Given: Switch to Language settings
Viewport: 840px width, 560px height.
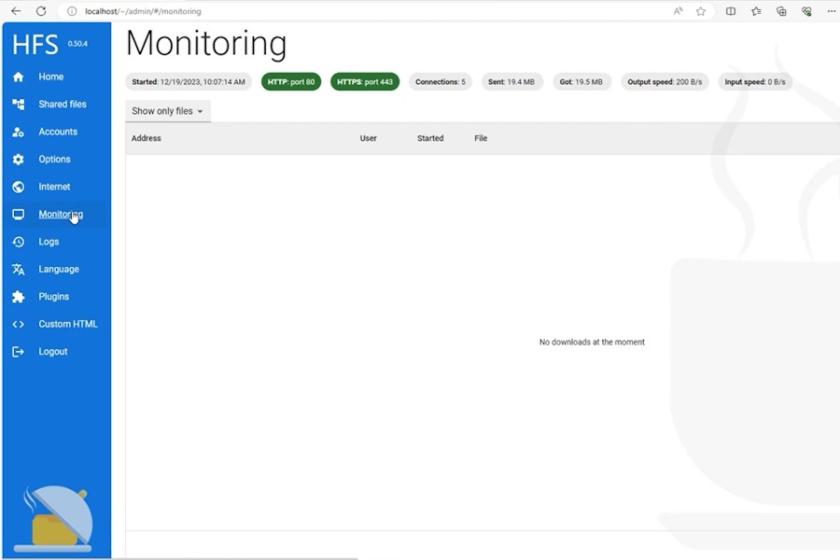Looking at the screenshot, I should [59, 269].
